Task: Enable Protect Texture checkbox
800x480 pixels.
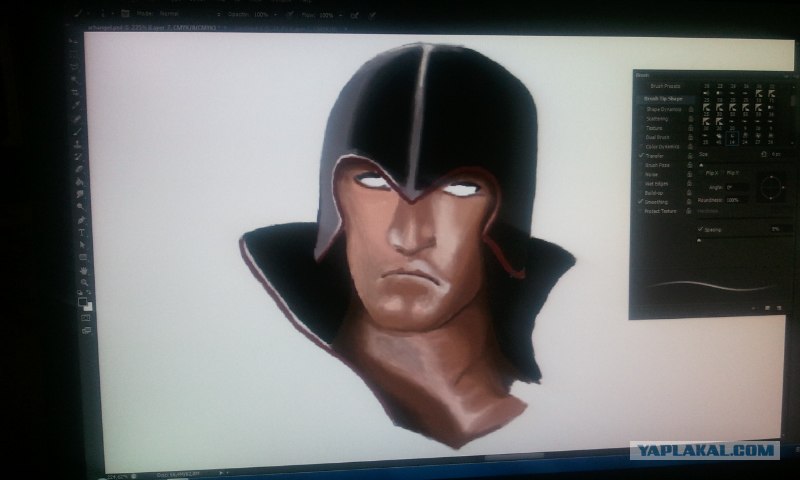Action: [641, 211]
